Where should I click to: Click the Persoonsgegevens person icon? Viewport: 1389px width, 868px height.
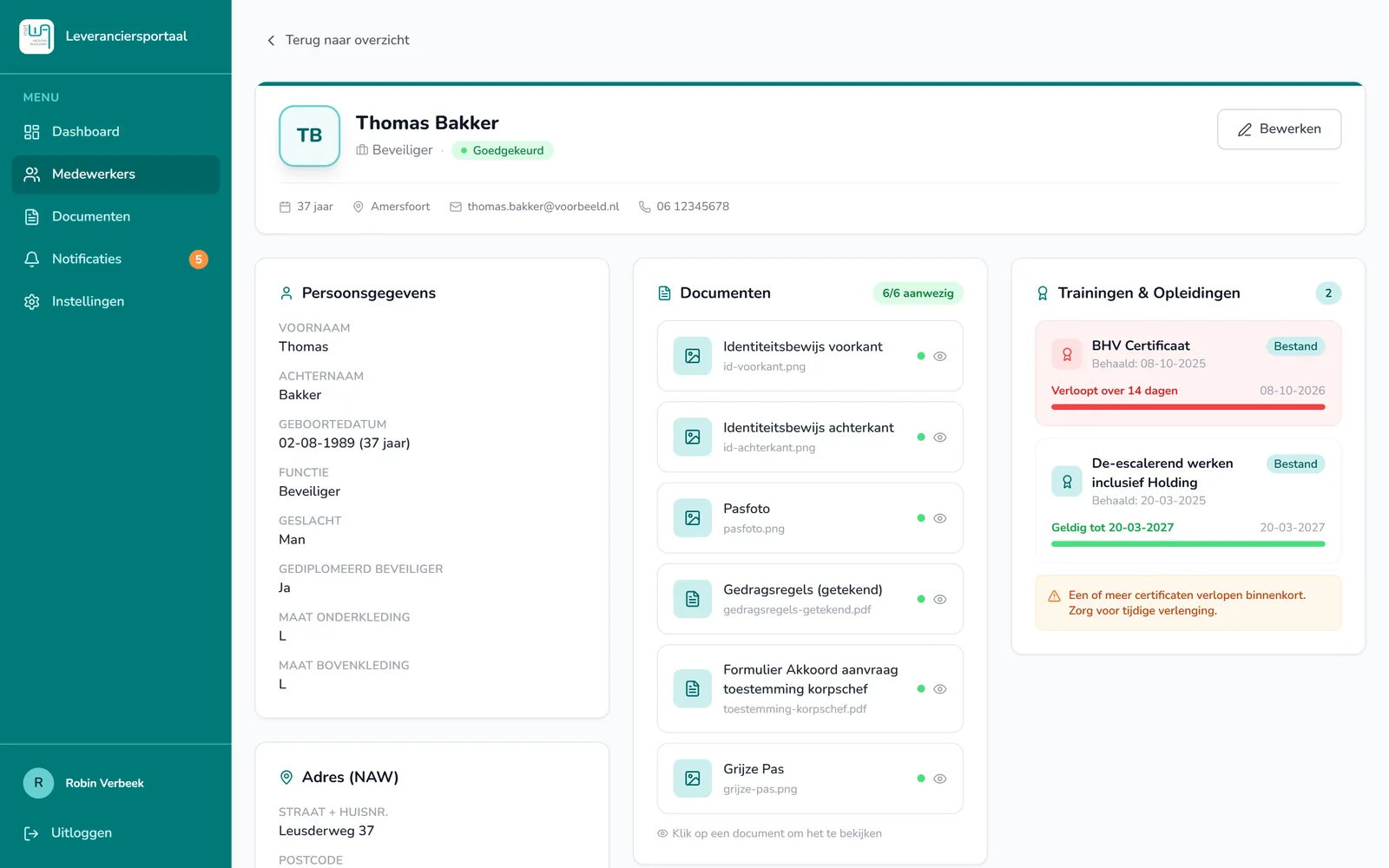click(286, 293)
